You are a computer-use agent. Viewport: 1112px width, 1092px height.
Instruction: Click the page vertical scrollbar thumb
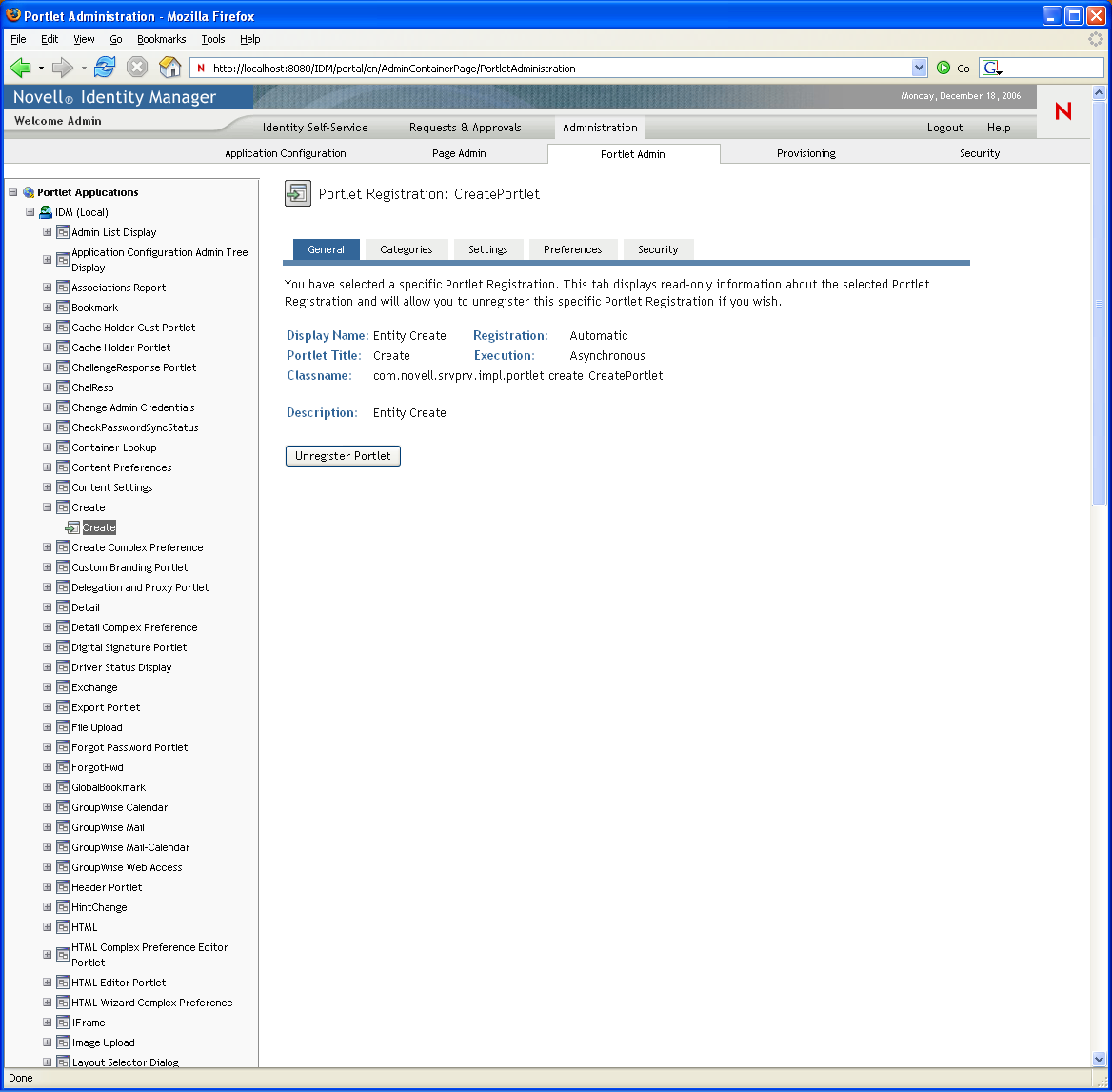(x=1099, y=303)
